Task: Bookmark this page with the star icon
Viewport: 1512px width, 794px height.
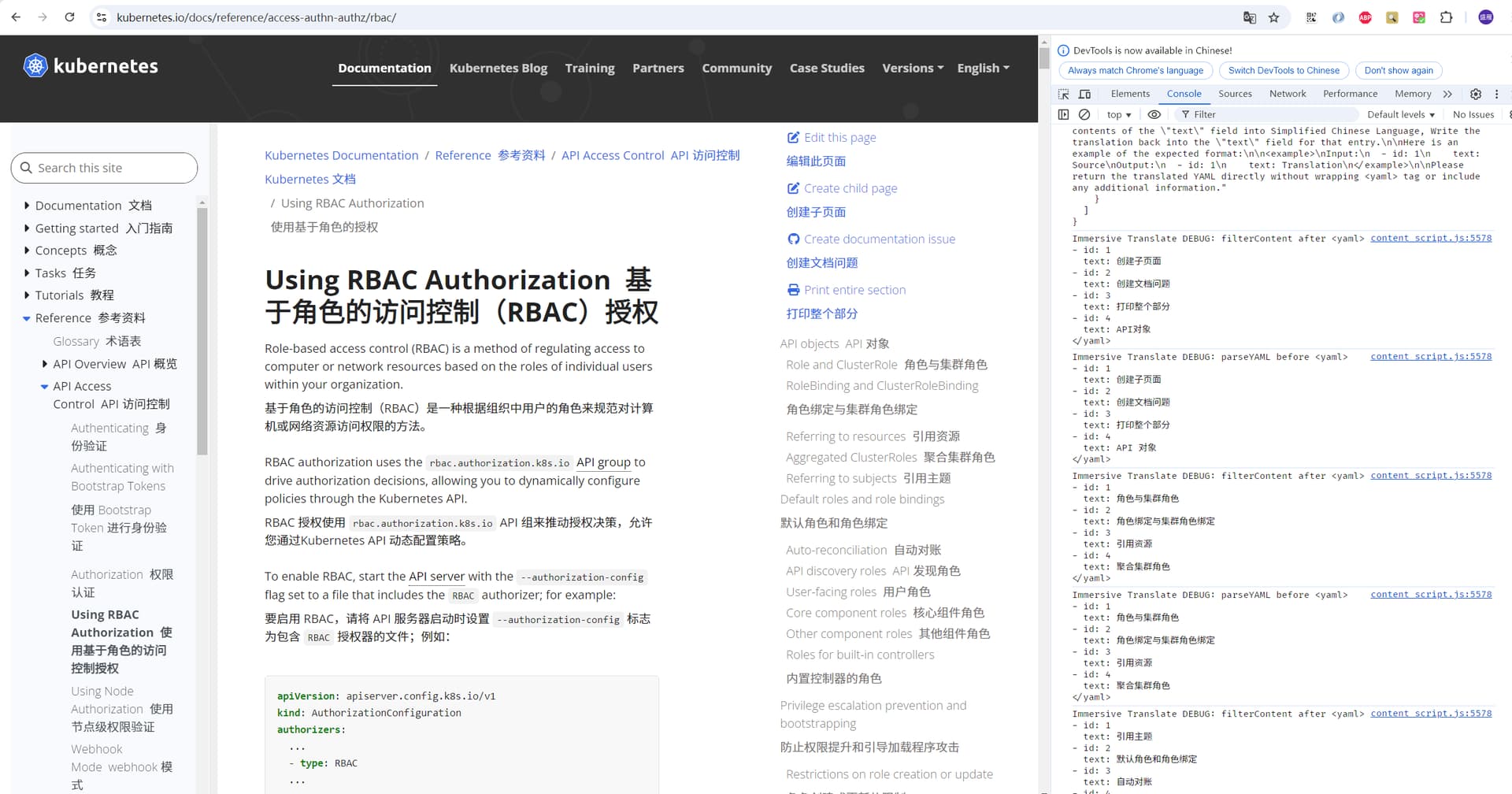Action: [x=1274, y=17]
